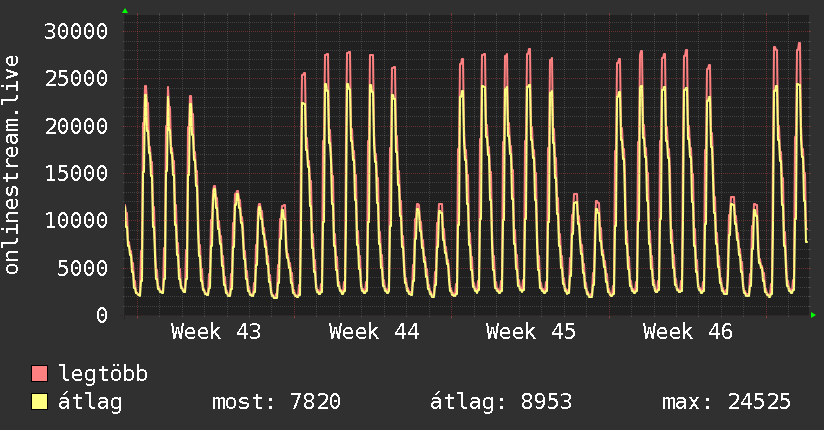Viewport: 824px width, 430px height.
Task: Click the 25000 y-axis label
Action: coord(76,79)
